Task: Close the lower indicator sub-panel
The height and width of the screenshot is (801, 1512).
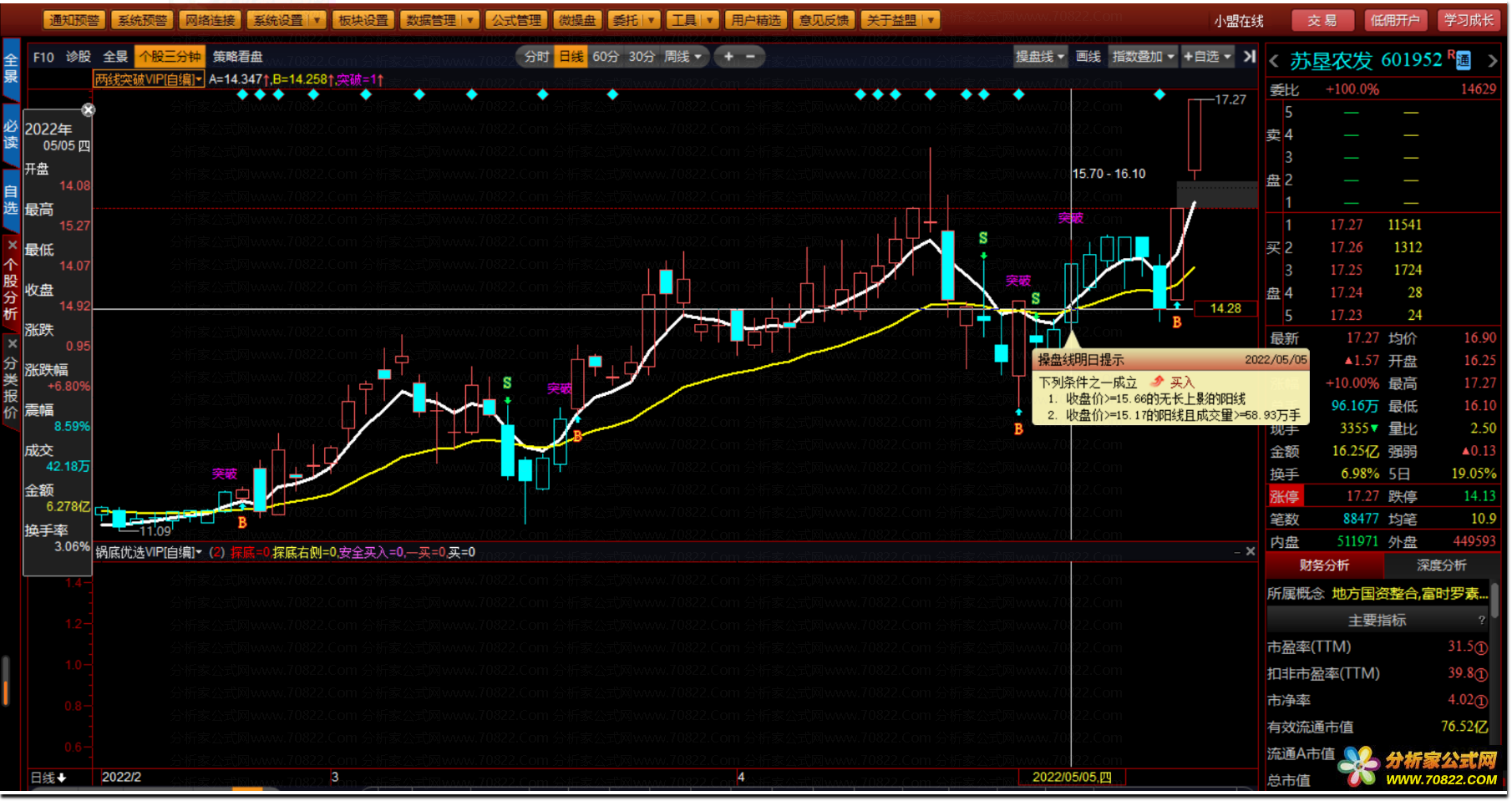Action: pyautogui.click(x=1250, y=551)
